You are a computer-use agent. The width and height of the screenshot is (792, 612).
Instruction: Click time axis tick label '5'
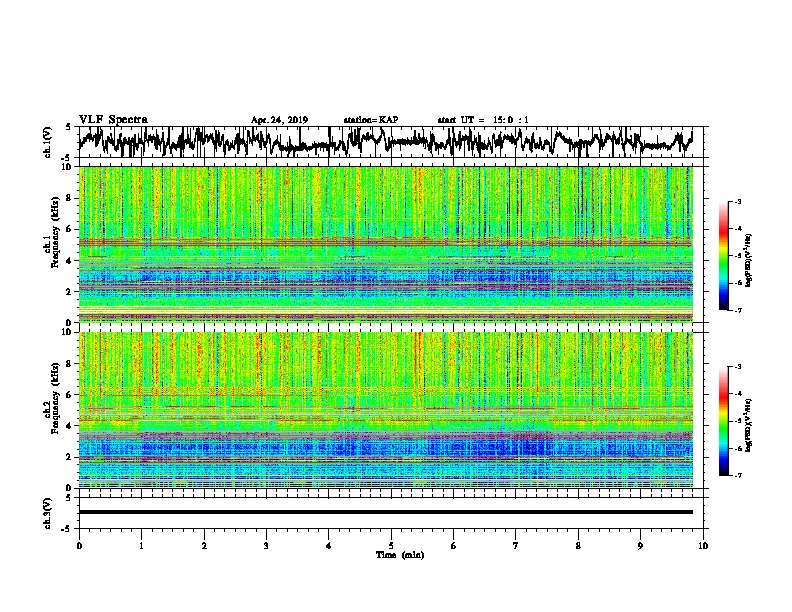[x=391, y=545]
